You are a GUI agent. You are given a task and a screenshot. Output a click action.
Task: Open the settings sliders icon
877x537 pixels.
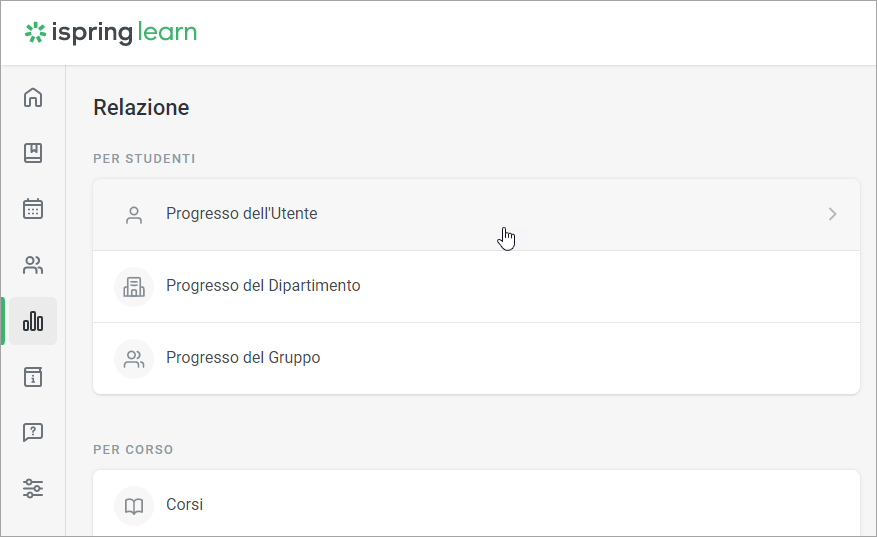tap(33, 489)
